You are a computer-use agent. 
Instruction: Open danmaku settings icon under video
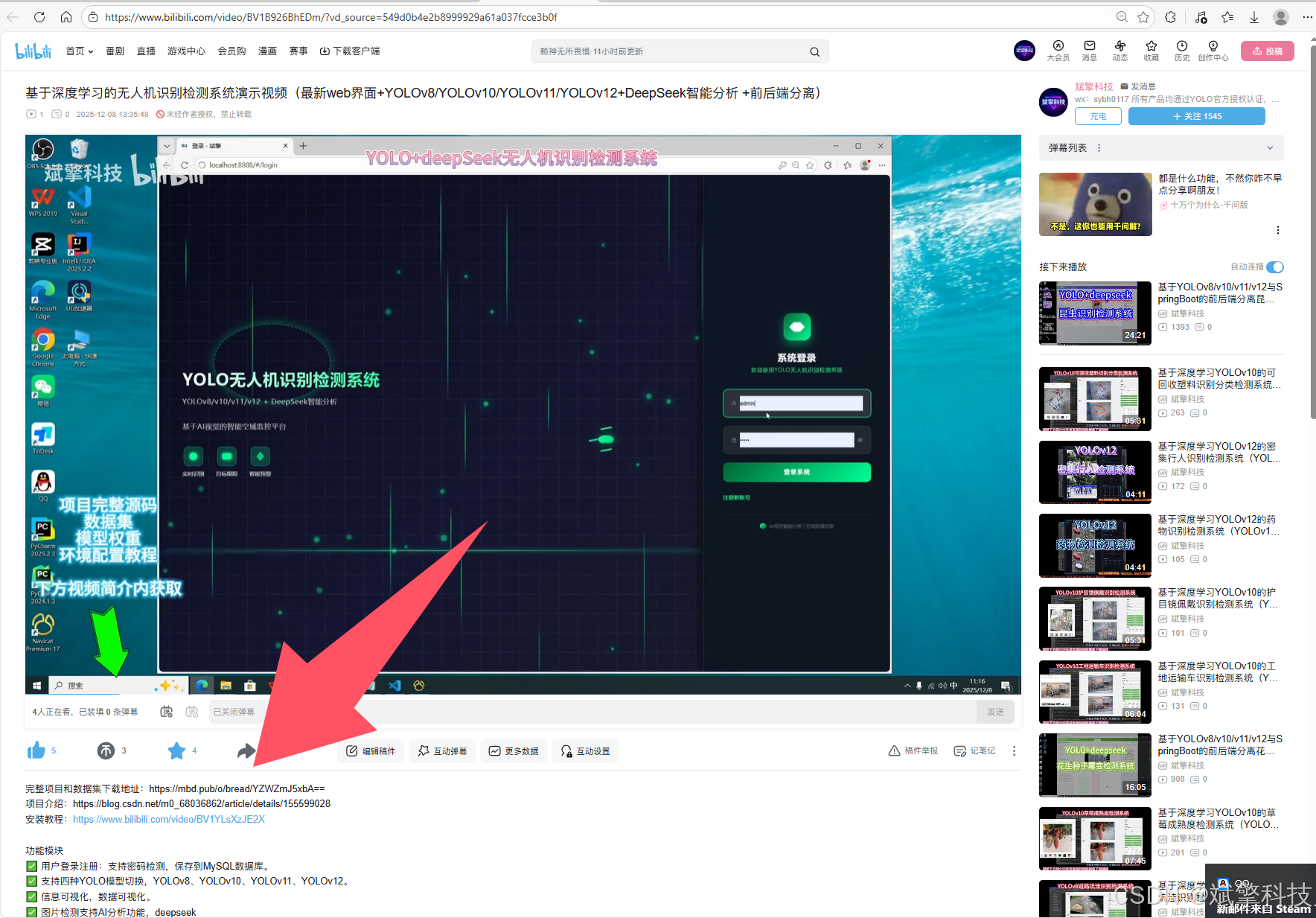click(192, 712)
